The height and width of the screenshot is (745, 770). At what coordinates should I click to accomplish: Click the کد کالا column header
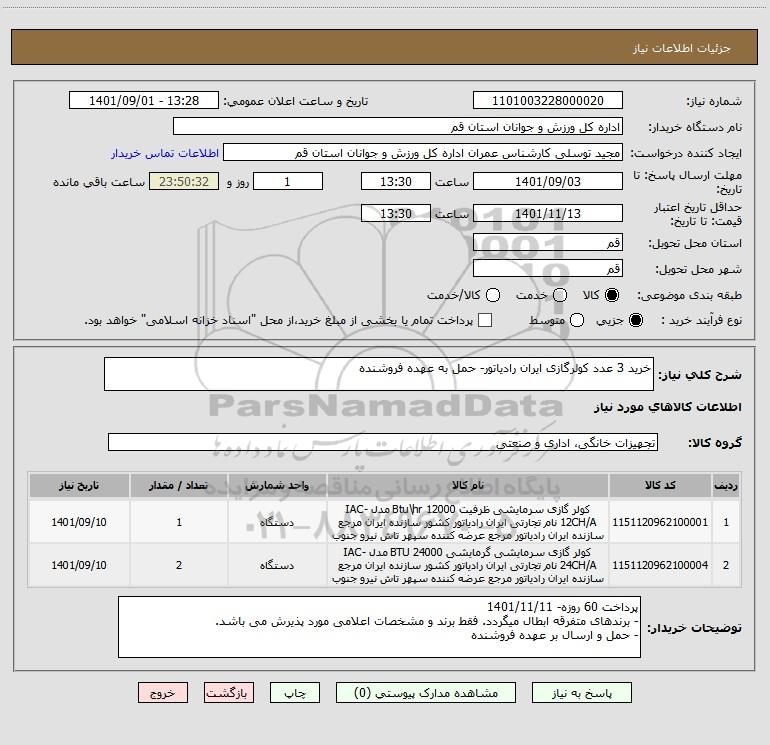660,485
